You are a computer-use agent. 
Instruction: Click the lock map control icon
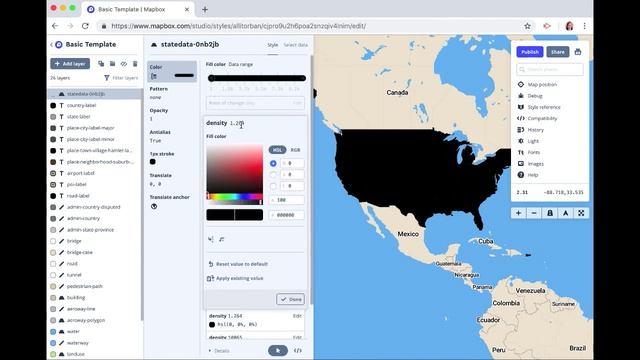point(550,213)
